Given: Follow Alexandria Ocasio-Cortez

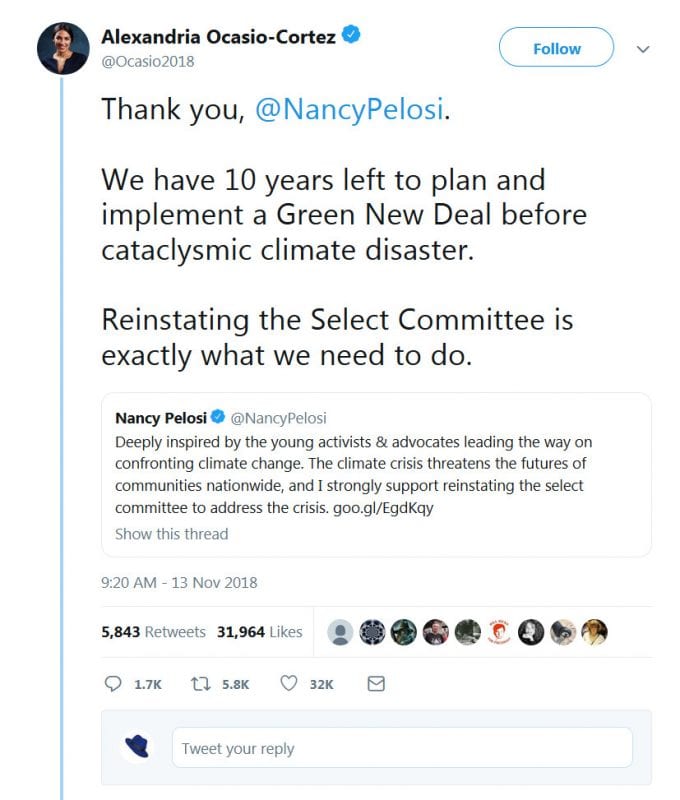Looking at the screenshot, I should point(556,48).
